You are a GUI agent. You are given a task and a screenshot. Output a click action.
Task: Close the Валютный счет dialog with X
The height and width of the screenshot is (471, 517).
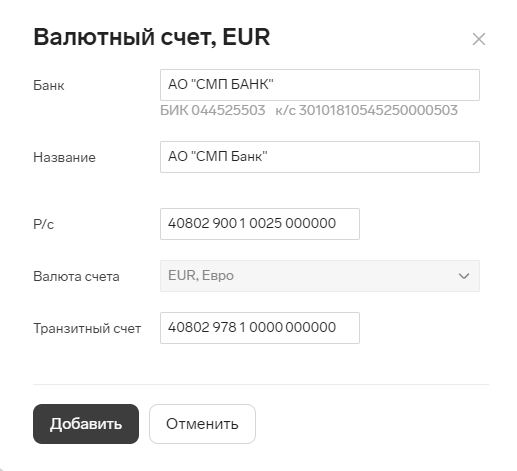point(479,39)
